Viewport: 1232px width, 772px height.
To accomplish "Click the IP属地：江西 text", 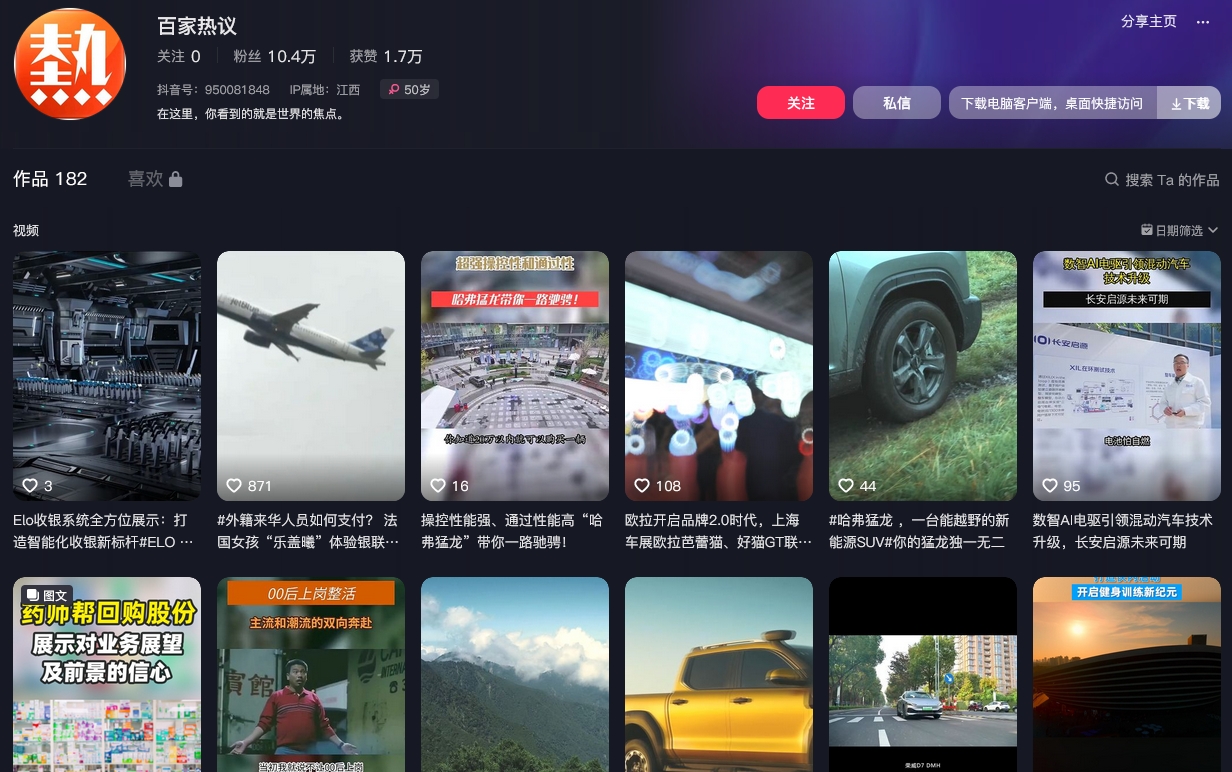I will coord(325,90).
